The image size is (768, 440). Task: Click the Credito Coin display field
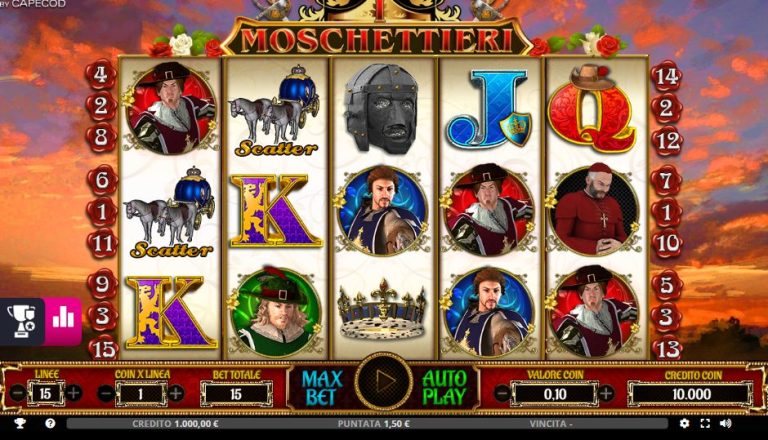click(x=691, y=394)
